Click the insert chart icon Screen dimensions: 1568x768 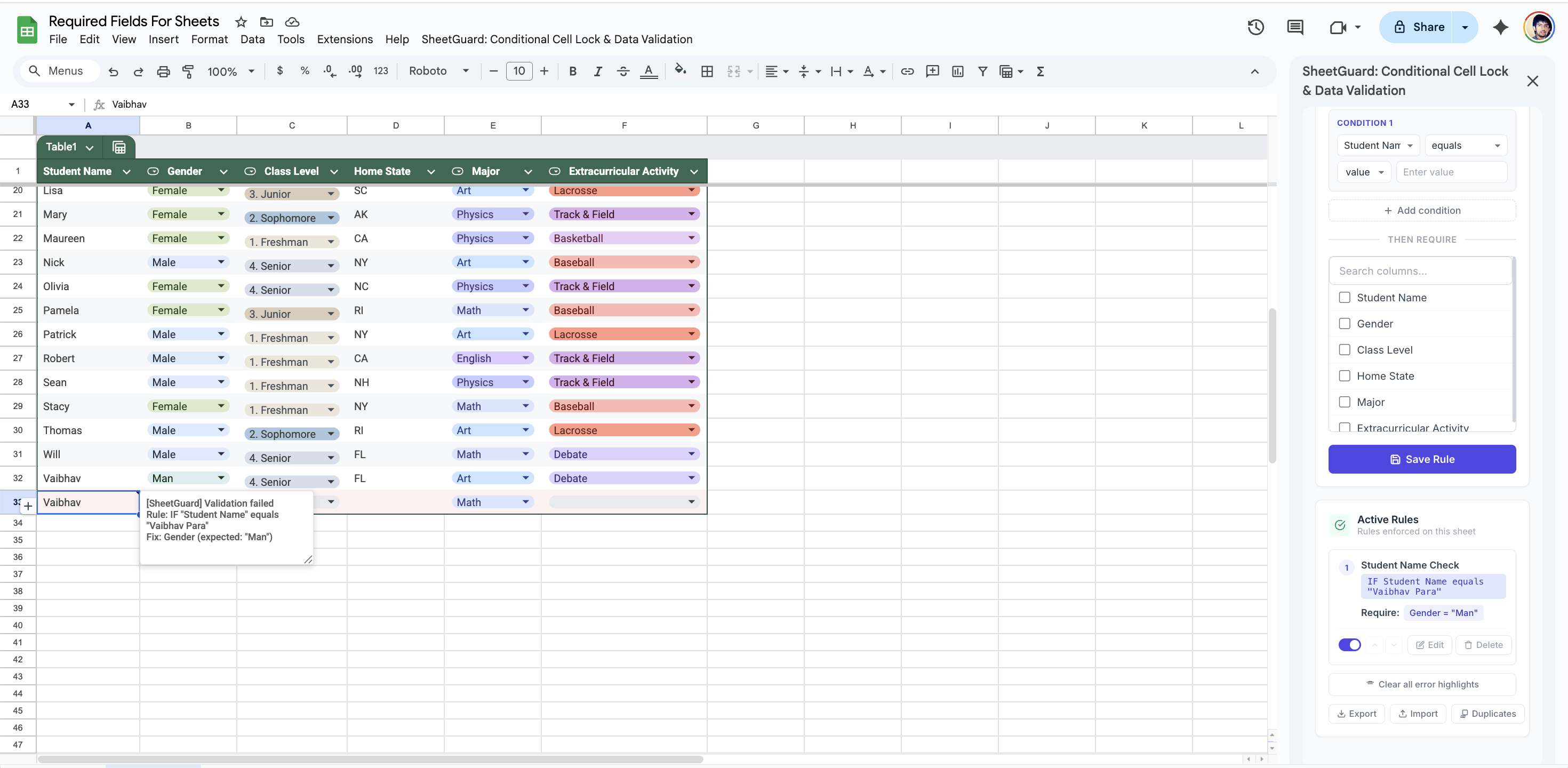[957, 71]
